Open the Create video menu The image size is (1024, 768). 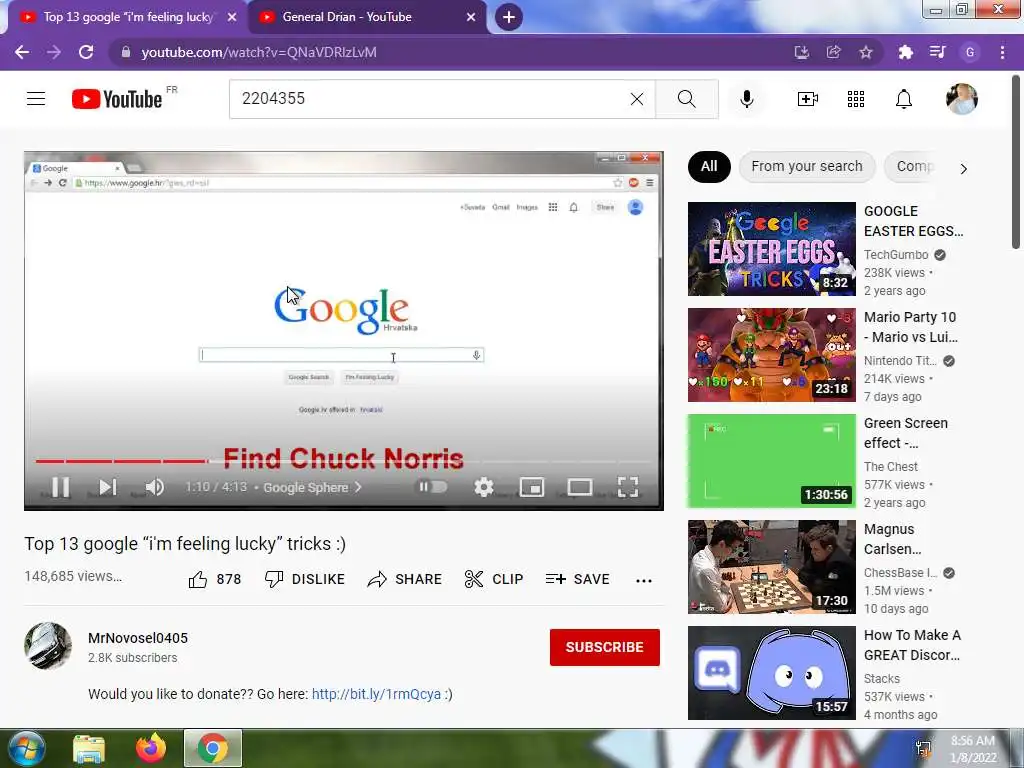coord(808,99)
